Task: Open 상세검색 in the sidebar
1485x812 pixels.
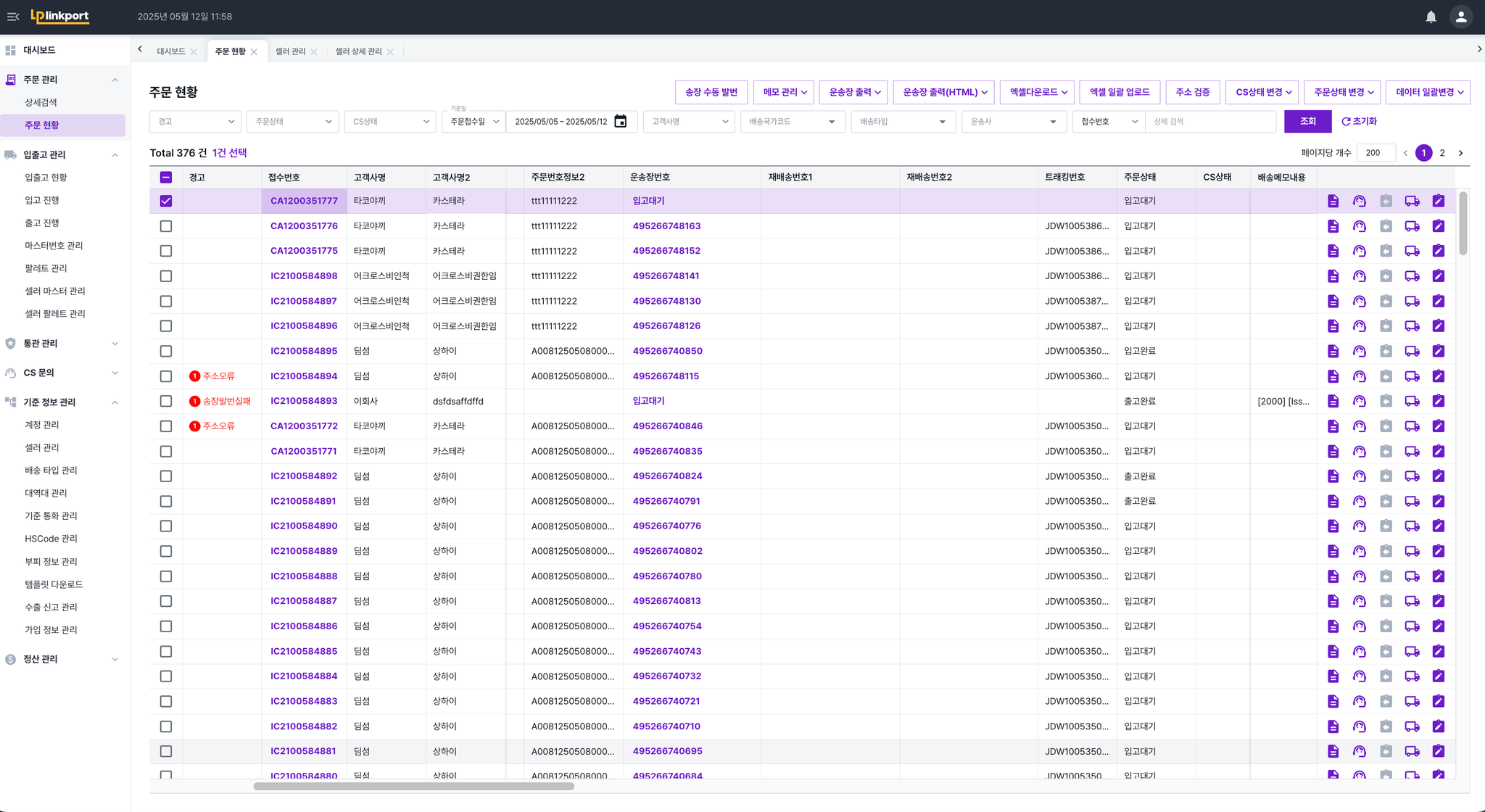Action: (41, 102)
